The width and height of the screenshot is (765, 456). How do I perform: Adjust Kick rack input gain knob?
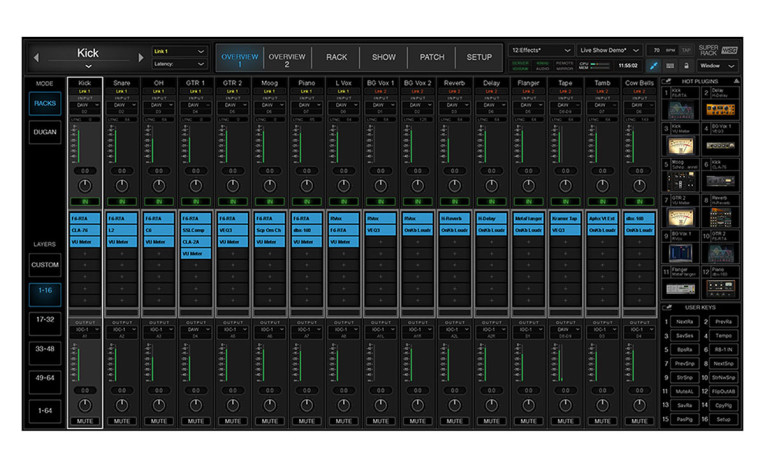click(85, 185)
